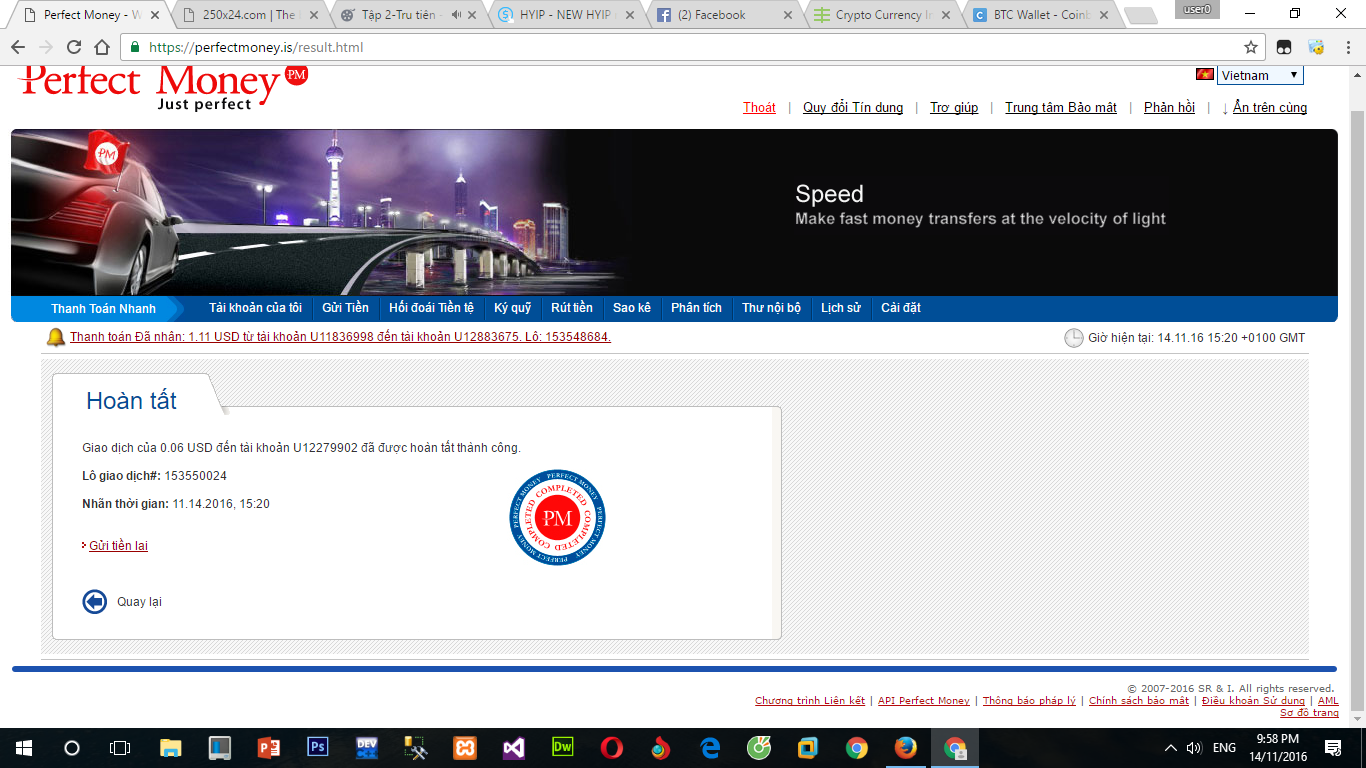Screen dimensions: 1366x768
Task: Open the Thư nội bộ menu item
Action: coord(771,308)
